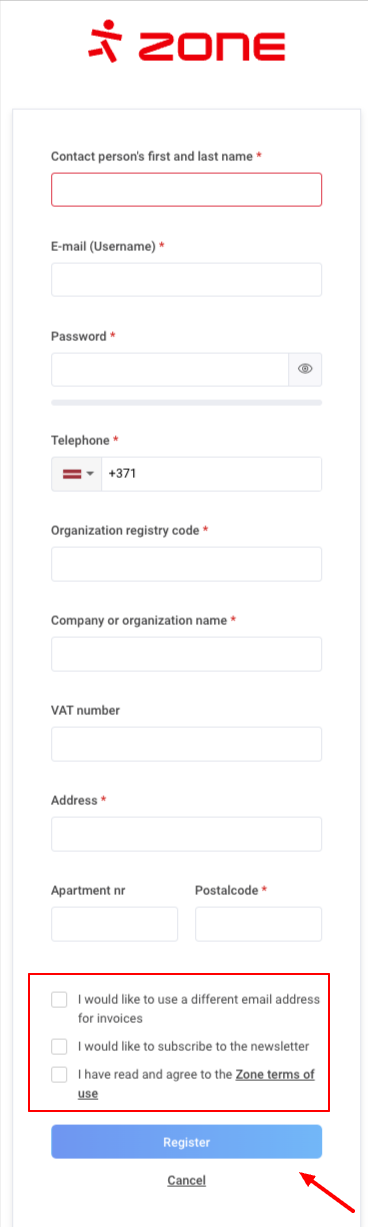The height and width of the screenshot is (1227, 368).
Task: Click the E-mail (Username) input field
Action: [187, 280]
